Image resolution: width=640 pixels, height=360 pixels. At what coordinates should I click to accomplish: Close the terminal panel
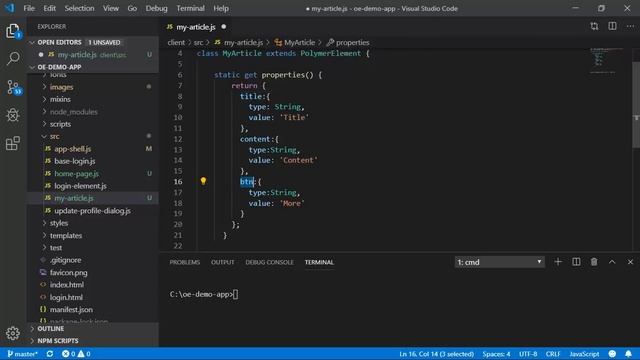click(630, 262)
